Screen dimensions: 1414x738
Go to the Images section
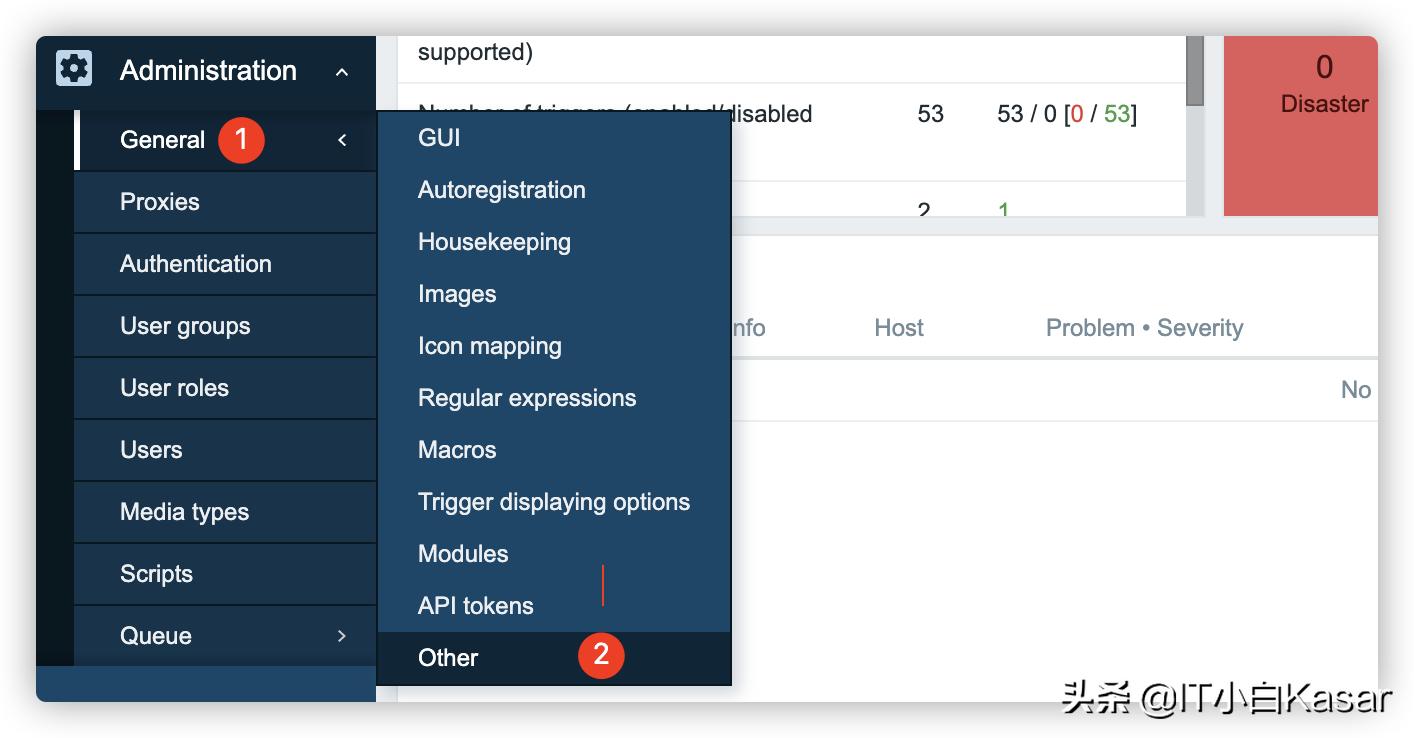pyautogui.click(x=456, y=293)
